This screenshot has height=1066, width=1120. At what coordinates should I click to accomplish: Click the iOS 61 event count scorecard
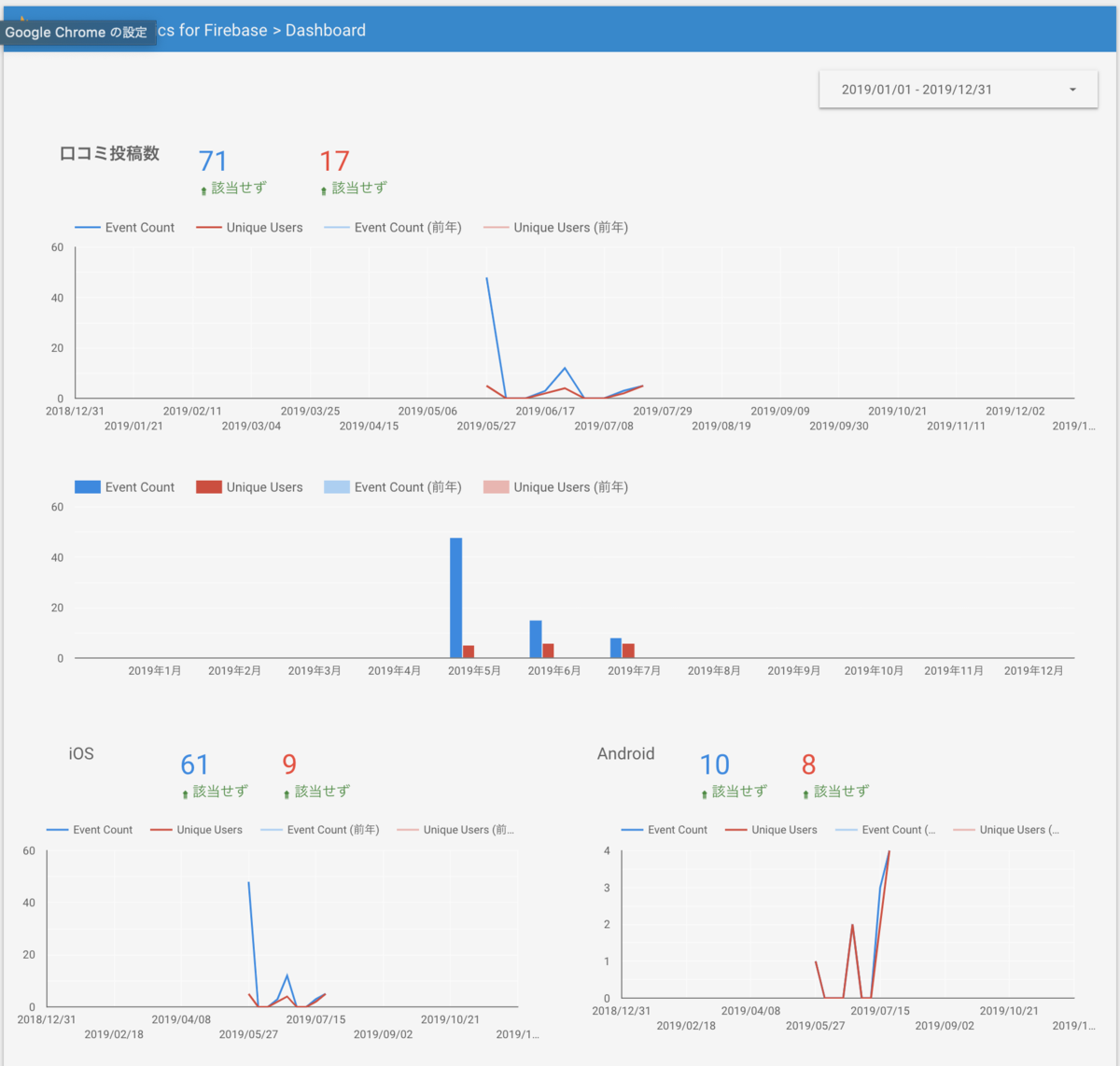195,765
